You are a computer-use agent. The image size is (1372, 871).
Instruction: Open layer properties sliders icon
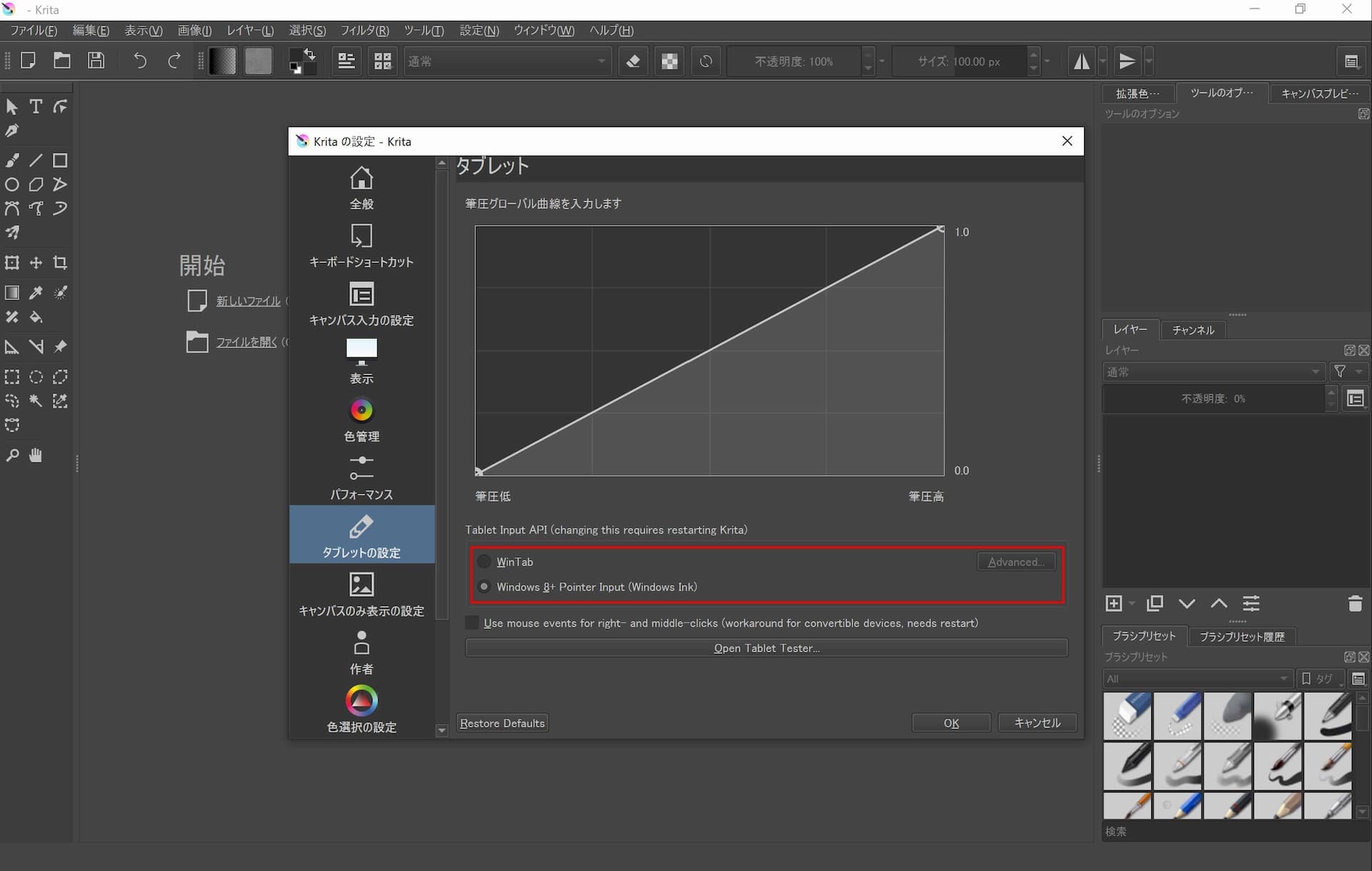(1251, 604)
